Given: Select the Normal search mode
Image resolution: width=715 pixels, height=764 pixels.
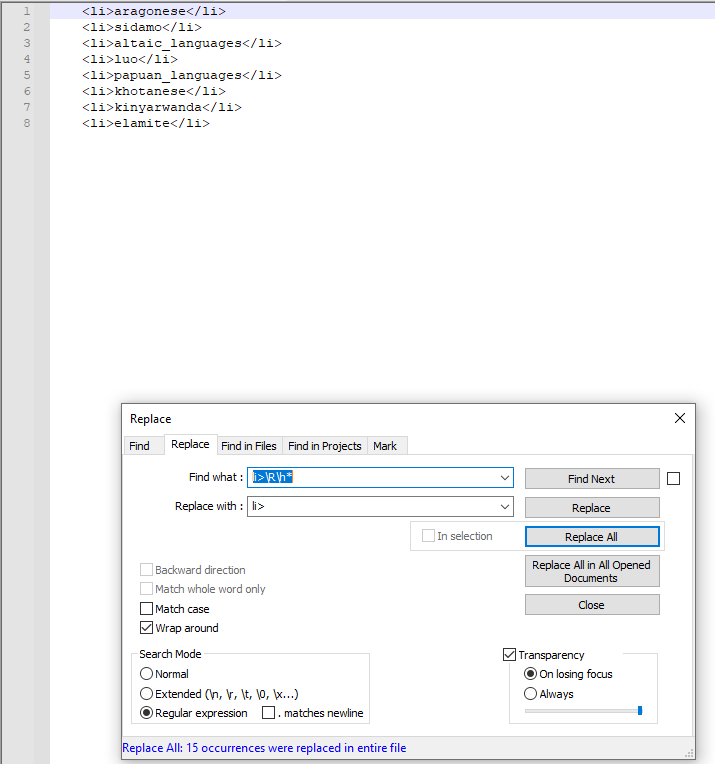Looking at the screenshot, I should pos(146,673).
